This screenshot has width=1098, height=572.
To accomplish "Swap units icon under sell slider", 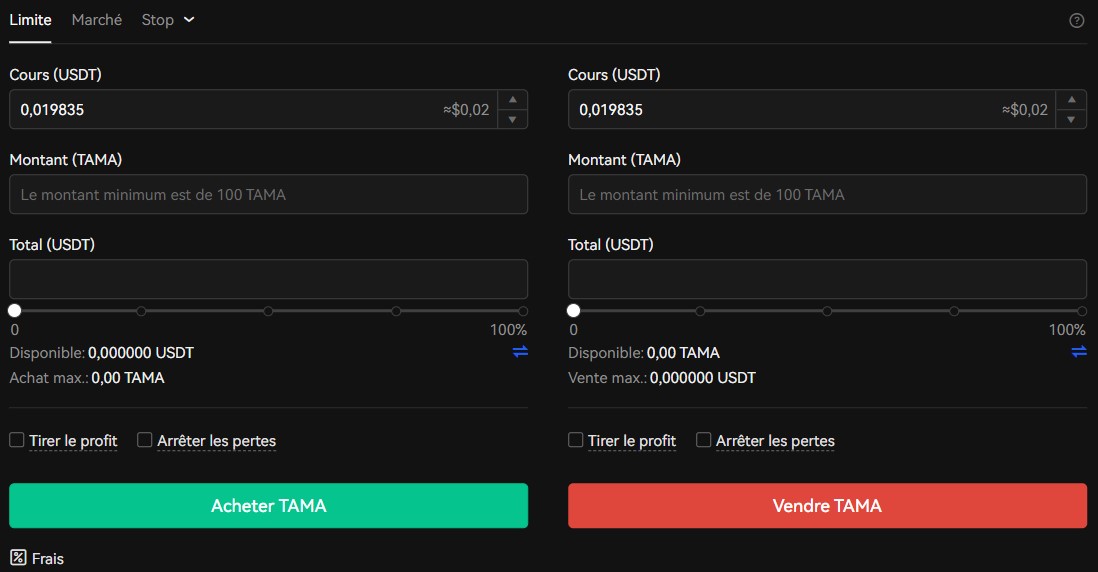I will coord(1078,351).
